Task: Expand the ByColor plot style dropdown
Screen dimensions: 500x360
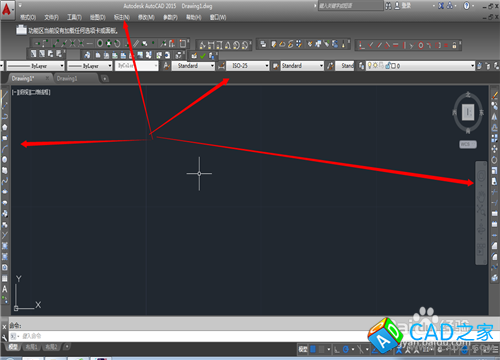Action: point(156,66)
